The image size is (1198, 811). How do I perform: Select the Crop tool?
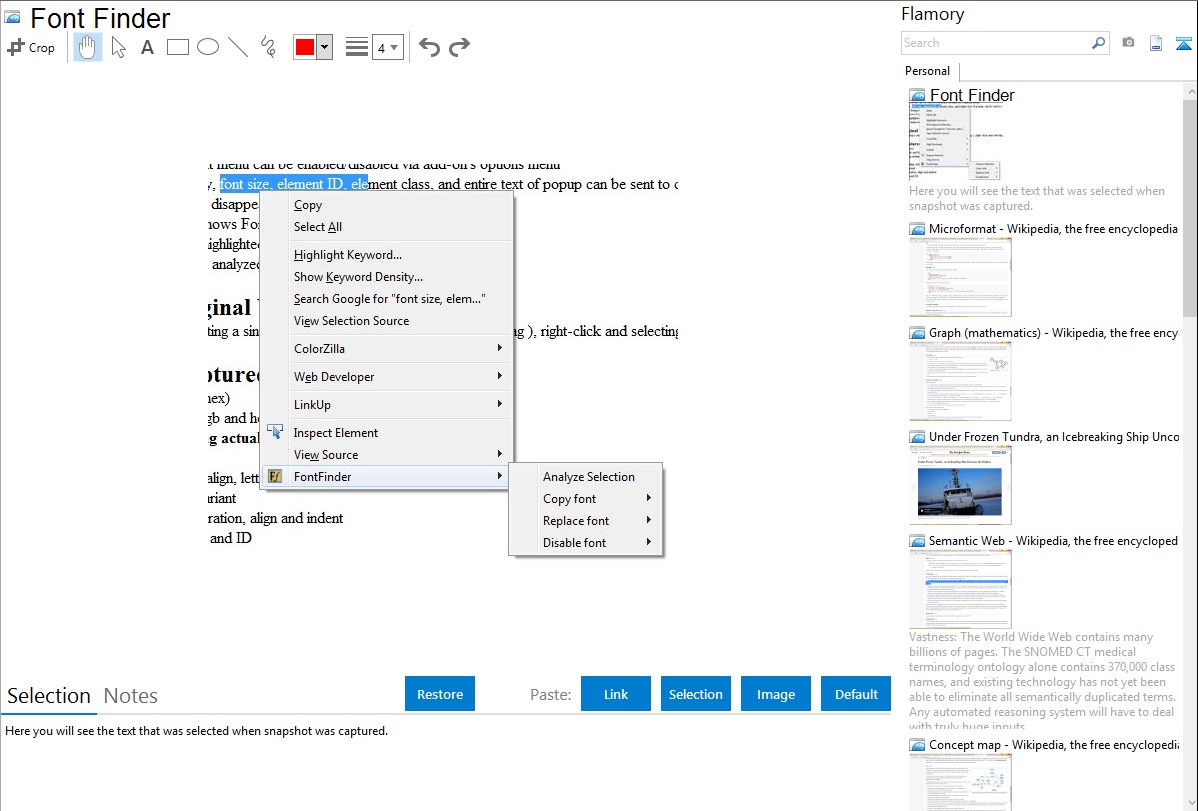pyautogui.click(x=31, y=47)
